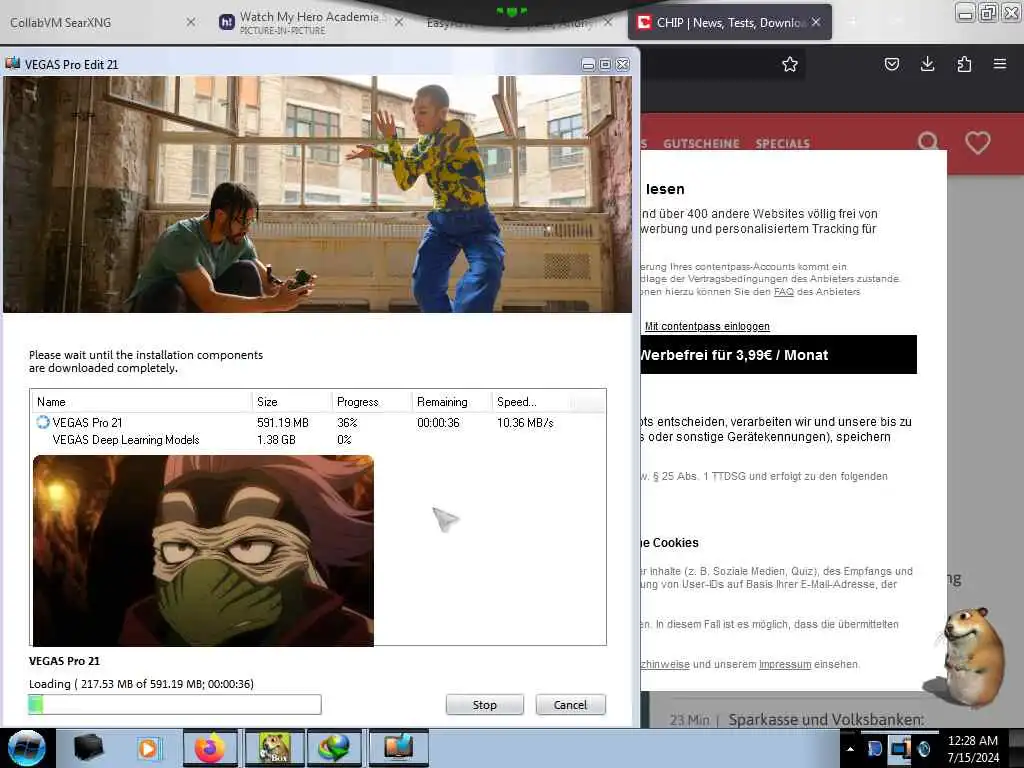This screenshot has height=768, width=1024.
Task: Click the network monitor tray icon
Action: click(x=900, y=749)
